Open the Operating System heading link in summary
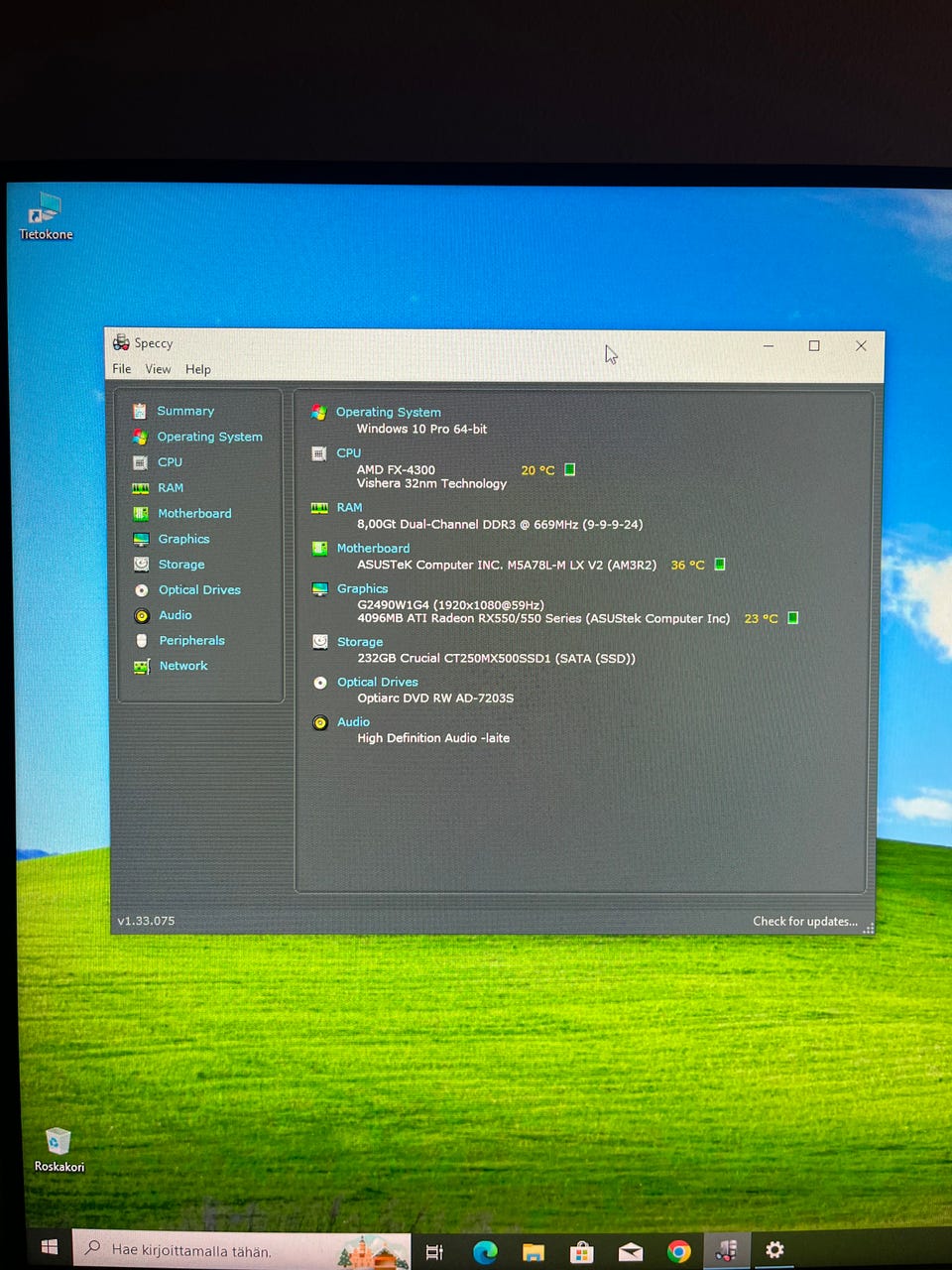The image size is (952, 1270). point(389,412)
